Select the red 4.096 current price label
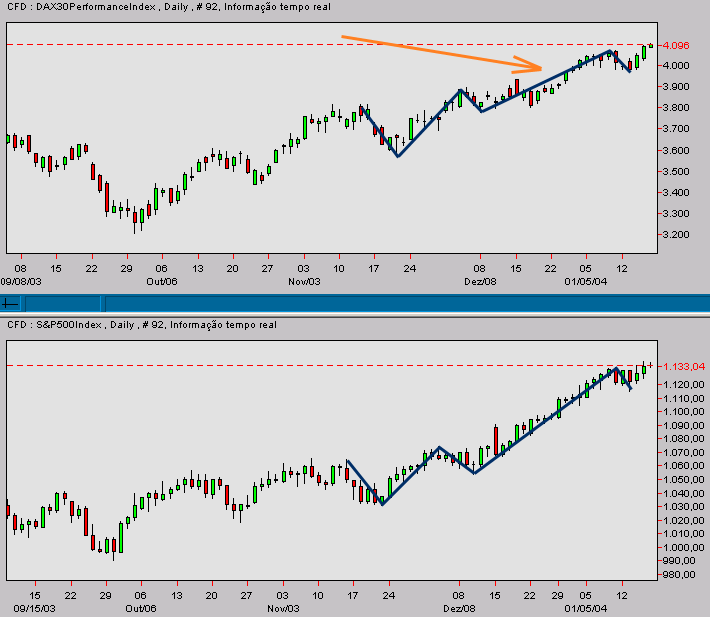710x617 pixels. pyautogui.click(x=676, y=45)
